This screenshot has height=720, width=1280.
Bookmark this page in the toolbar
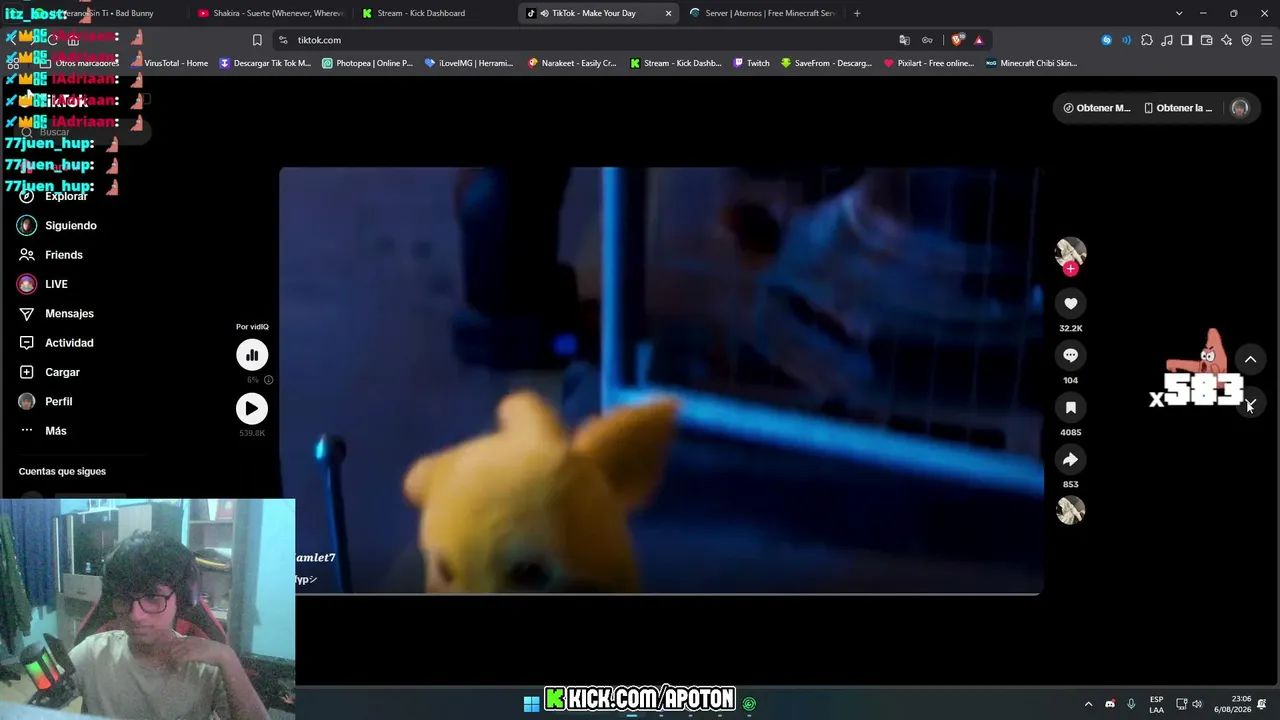pyautogui.click(x=257, y=40)
